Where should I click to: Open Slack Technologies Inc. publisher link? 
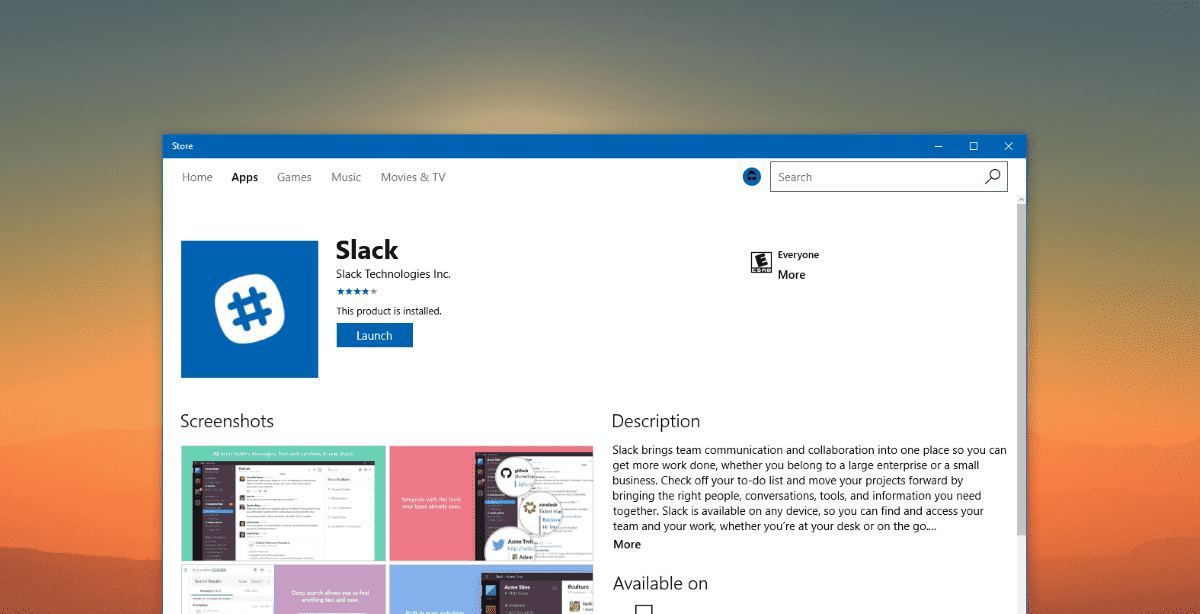(x=393, y=274)
